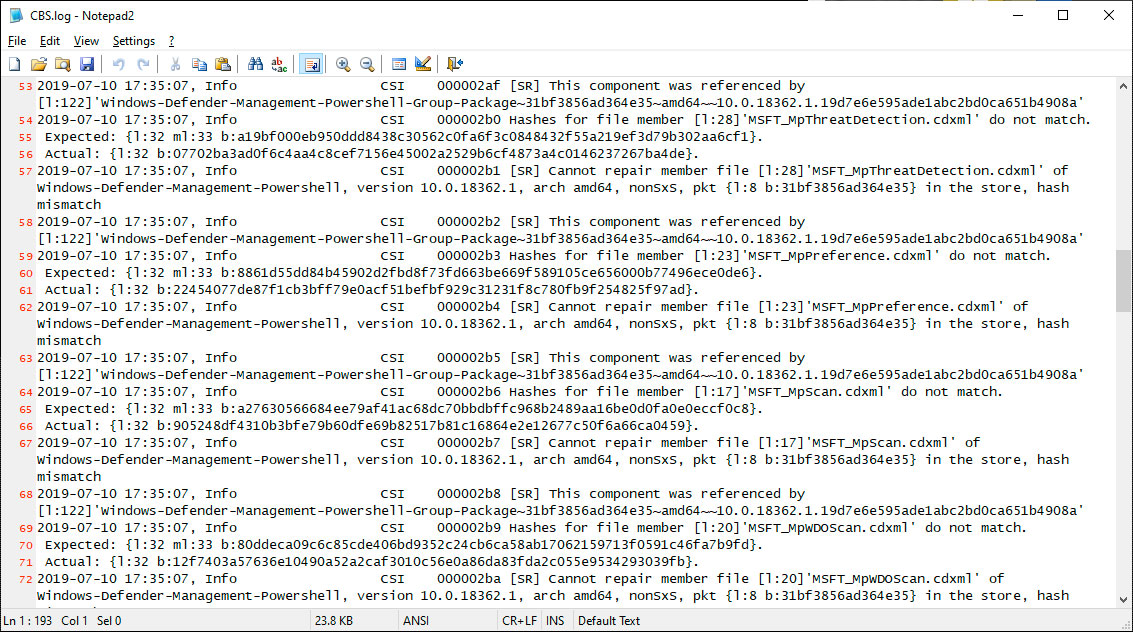Click the 23.8 KB file size status entry

(x=334, y=620)
